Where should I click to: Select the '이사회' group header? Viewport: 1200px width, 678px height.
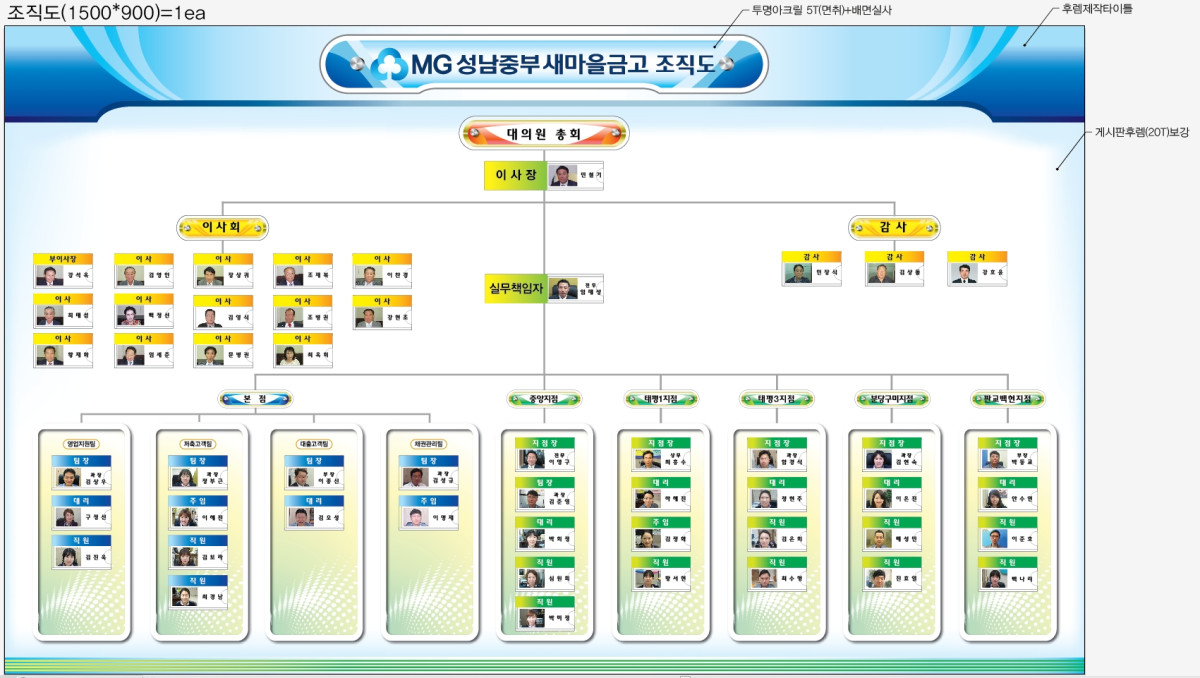[222, 228]
